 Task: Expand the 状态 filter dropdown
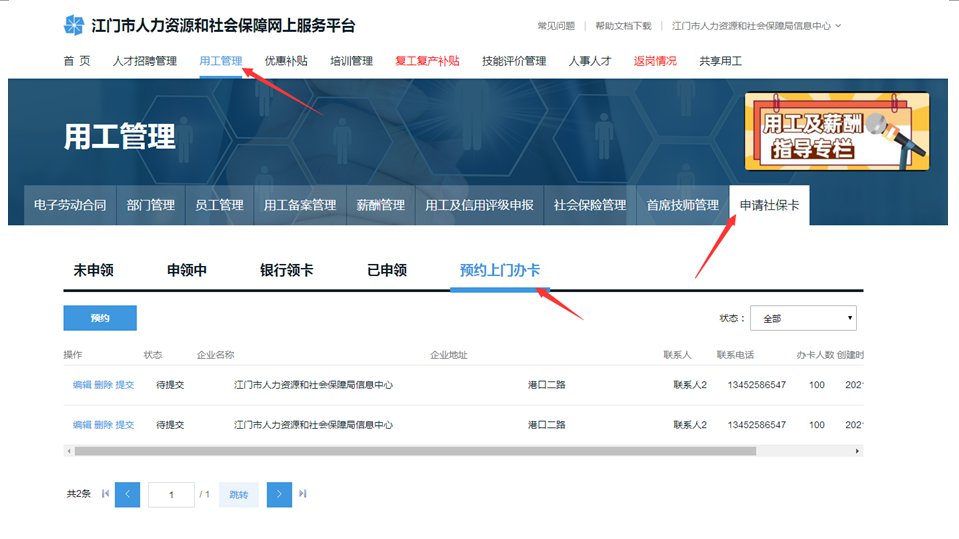click(803, 318)
